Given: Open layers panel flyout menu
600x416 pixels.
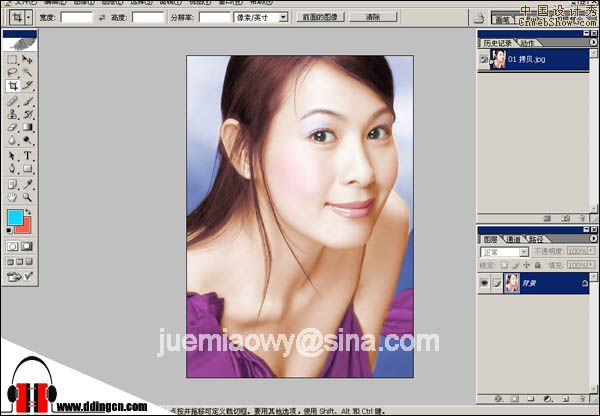Looking at the screenshot, I should tap(593, 238).
